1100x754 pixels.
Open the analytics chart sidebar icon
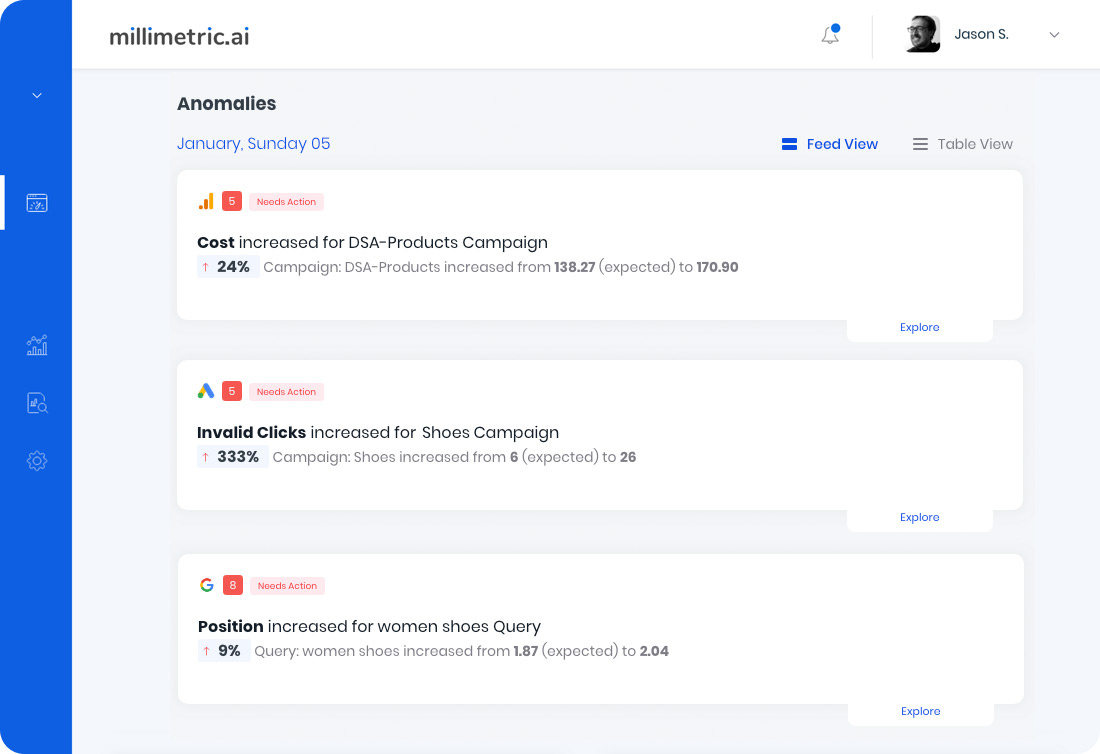37,346
